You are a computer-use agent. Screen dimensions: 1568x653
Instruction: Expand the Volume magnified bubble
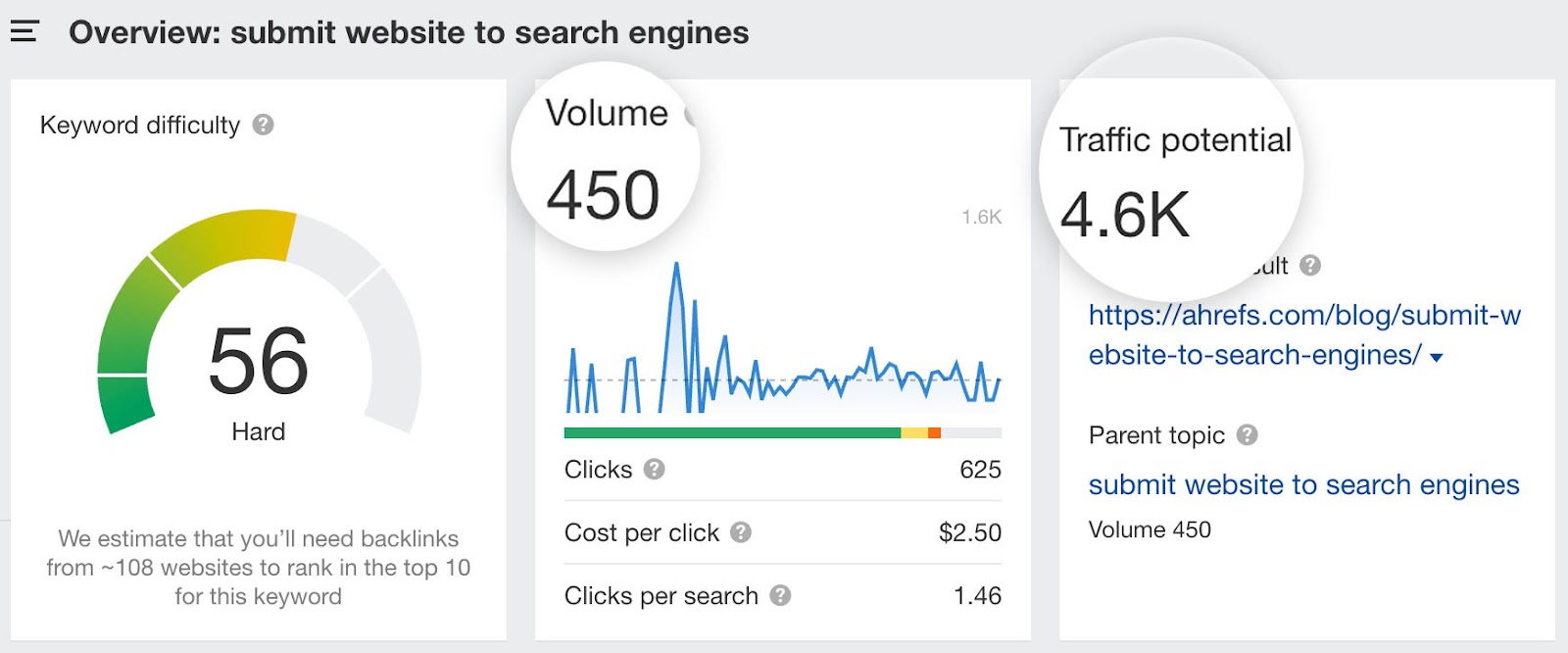point(608,162)
